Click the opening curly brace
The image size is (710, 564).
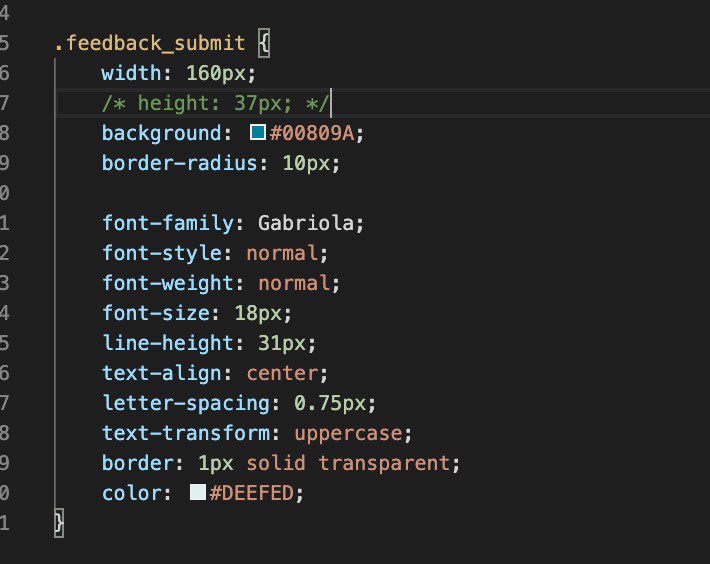click(264, 43)
